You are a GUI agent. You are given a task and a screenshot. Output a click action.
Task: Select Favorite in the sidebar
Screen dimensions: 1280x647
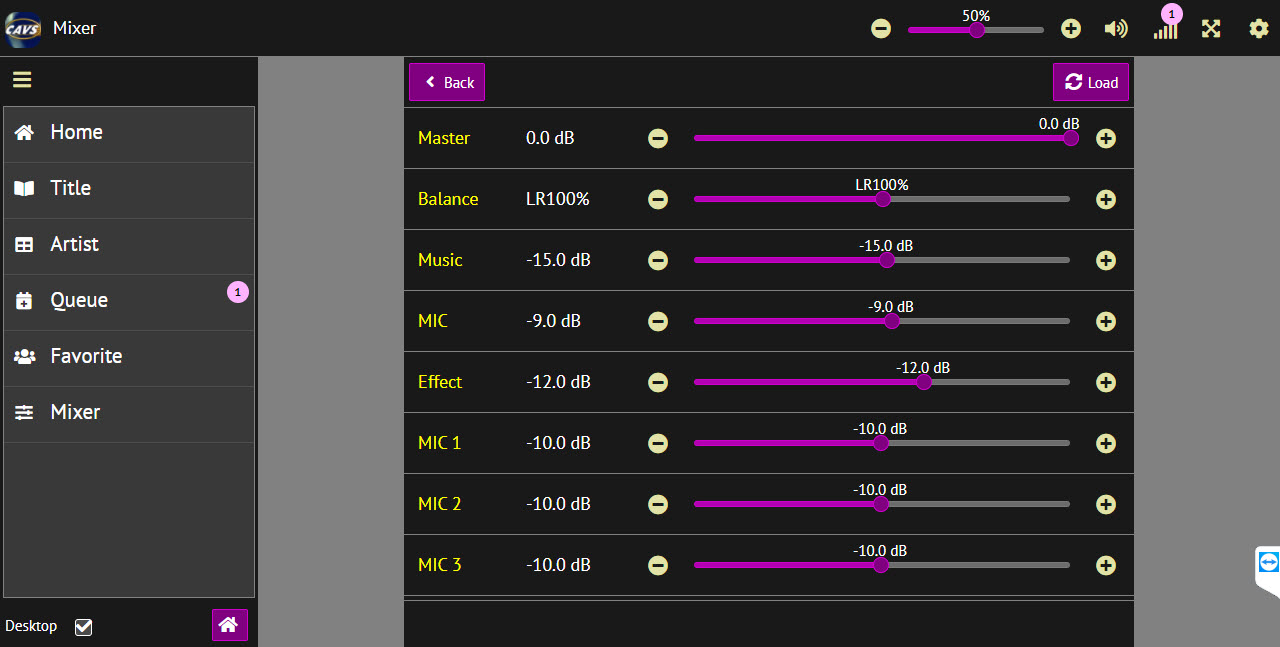86,356
